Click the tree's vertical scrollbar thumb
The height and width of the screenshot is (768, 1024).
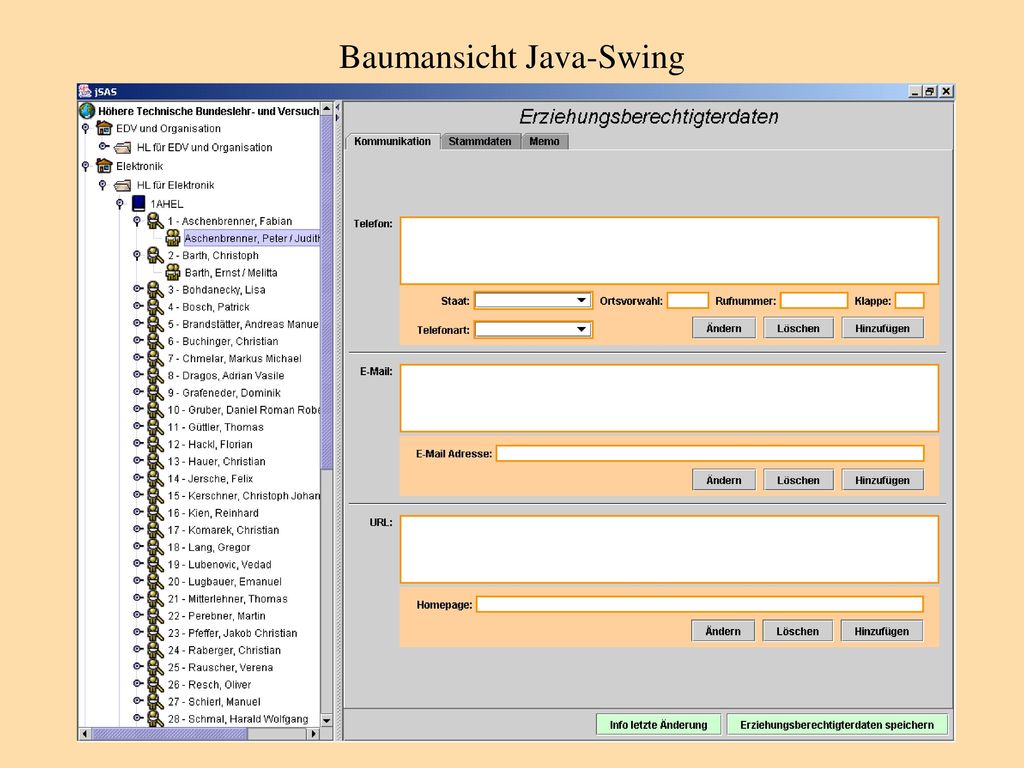(x=327, y=292)
